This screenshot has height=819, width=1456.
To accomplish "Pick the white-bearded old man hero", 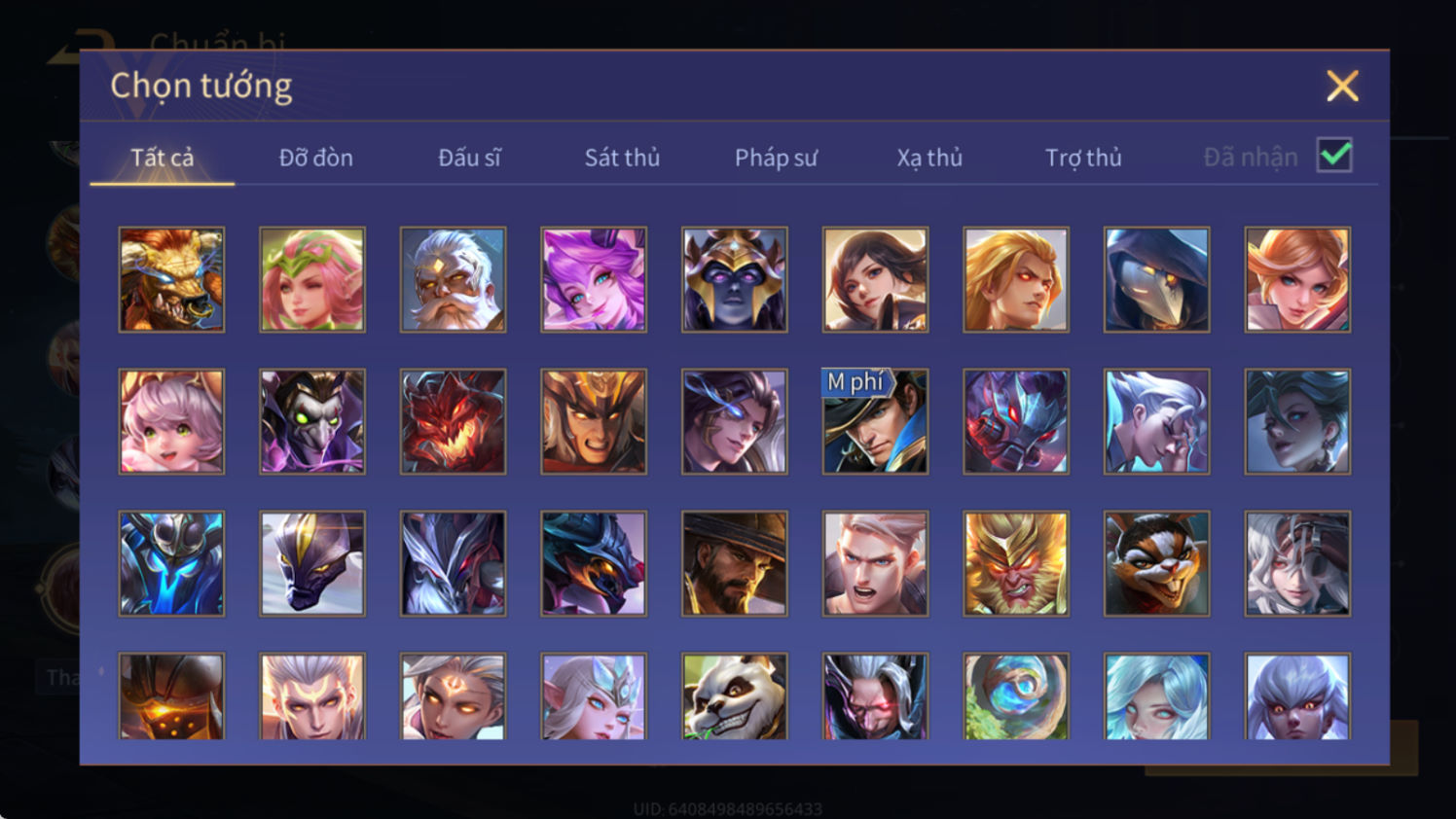I will click(x=453, y=280).
